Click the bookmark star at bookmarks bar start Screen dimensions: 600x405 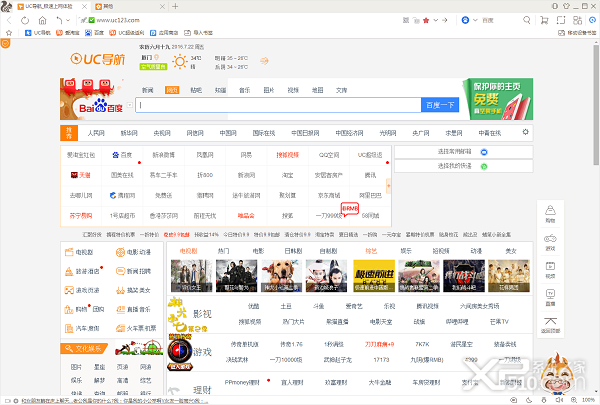click(9, 33)
